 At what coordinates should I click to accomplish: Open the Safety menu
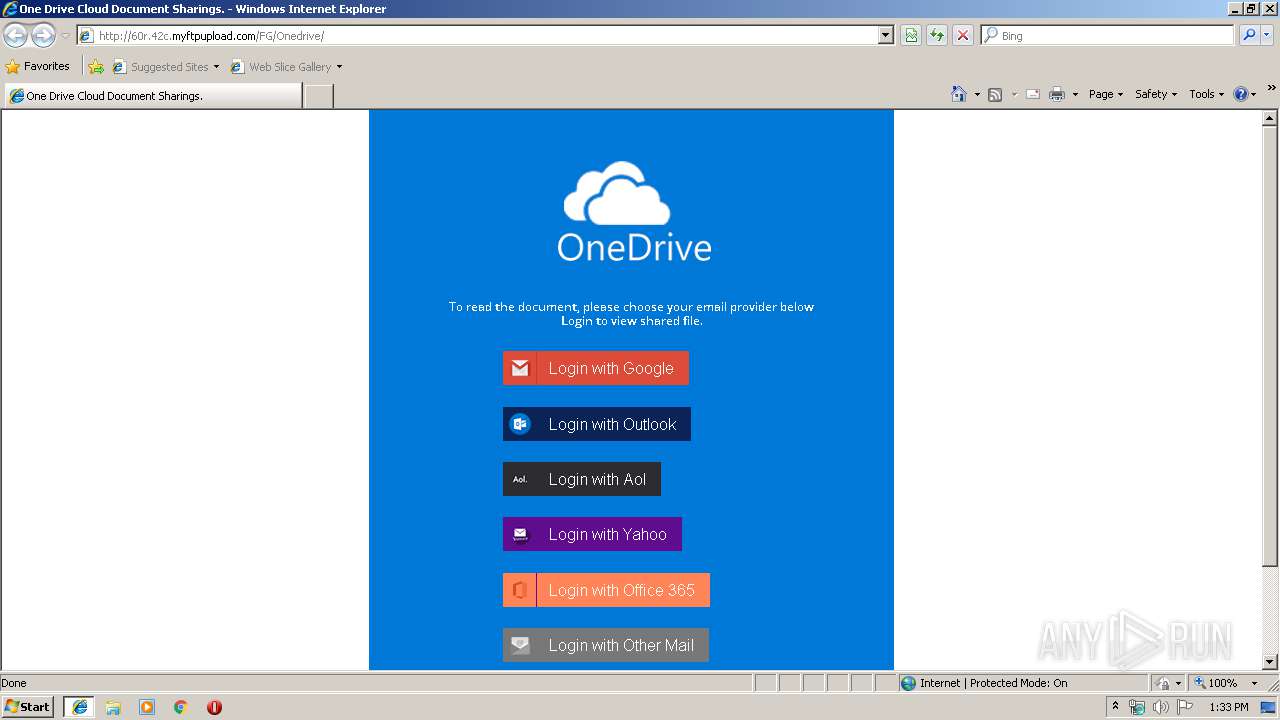point(1156,94)
